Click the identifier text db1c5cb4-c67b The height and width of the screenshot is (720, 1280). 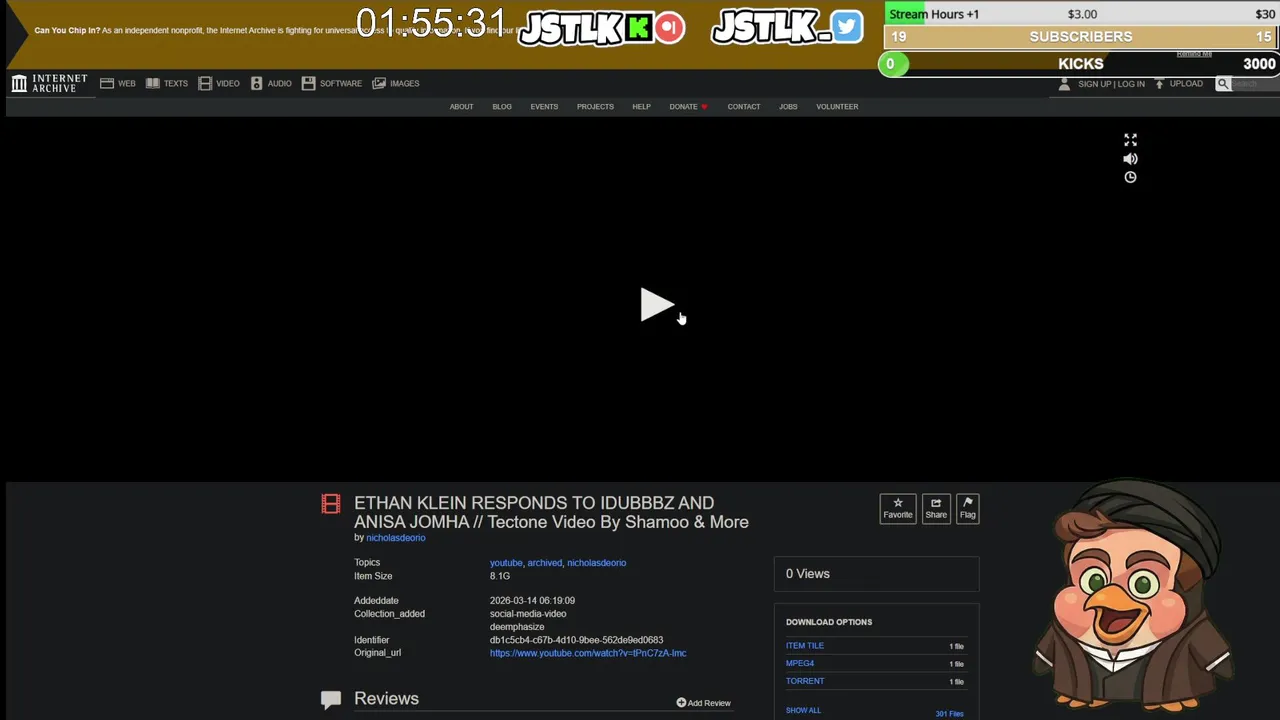click(x=576, y=640)
